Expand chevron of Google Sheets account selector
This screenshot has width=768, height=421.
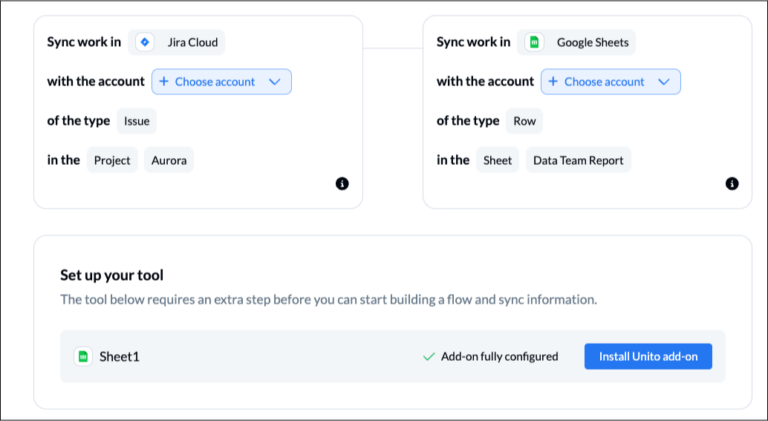pyautogui.click(x=664, y=82)
